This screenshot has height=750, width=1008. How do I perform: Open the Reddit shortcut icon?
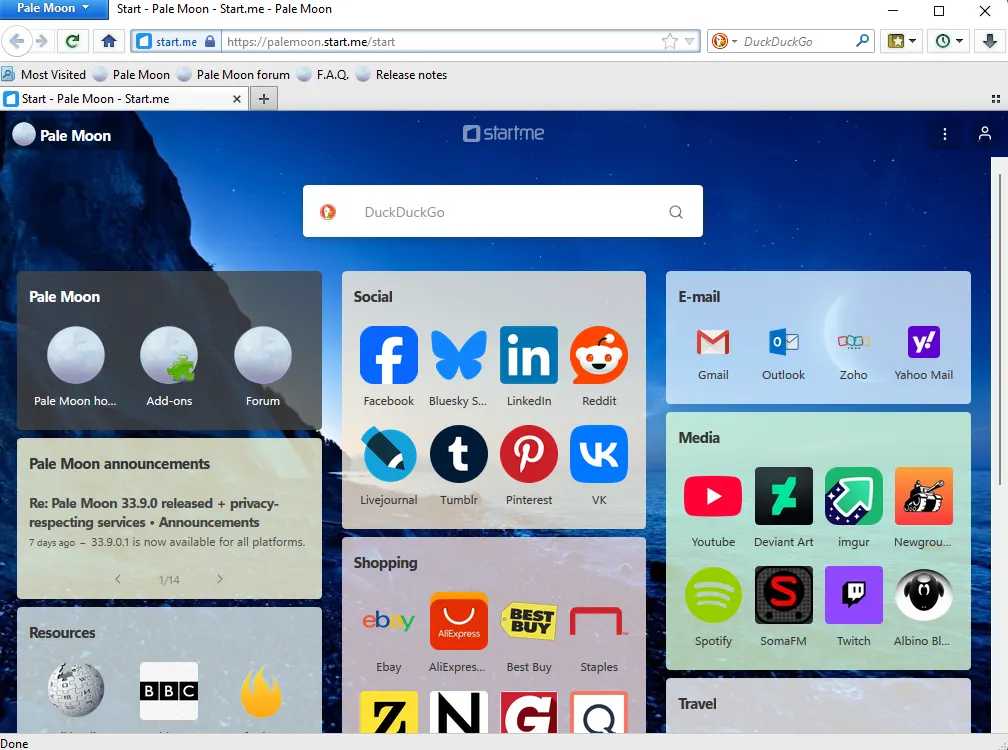tap(599, 355)
